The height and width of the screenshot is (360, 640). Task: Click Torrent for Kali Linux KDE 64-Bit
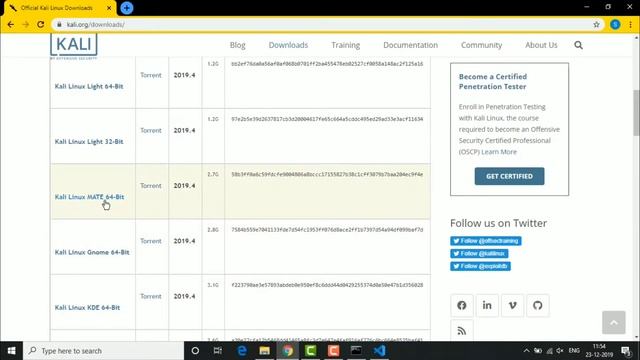(x=151, y=296)
